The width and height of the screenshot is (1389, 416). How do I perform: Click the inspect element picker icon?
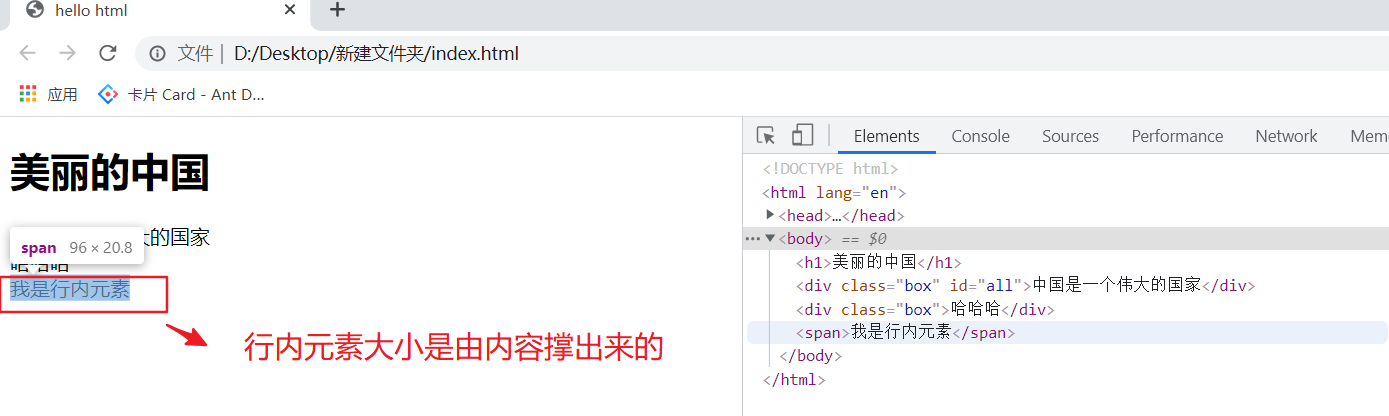tap(766, 136)
